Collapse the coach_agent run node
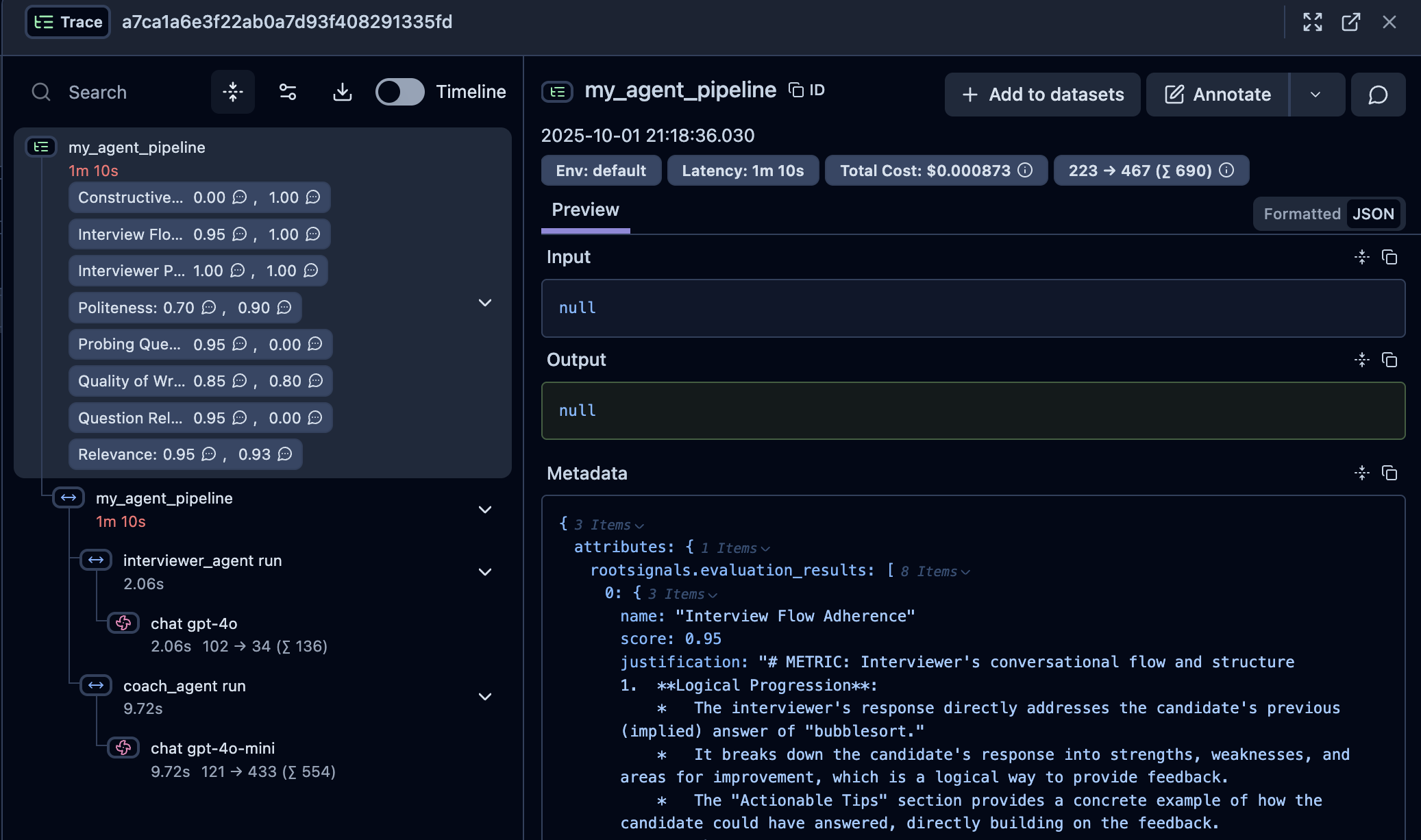The width and height of the screenshot is (1421, 840). tap(485, 697)
